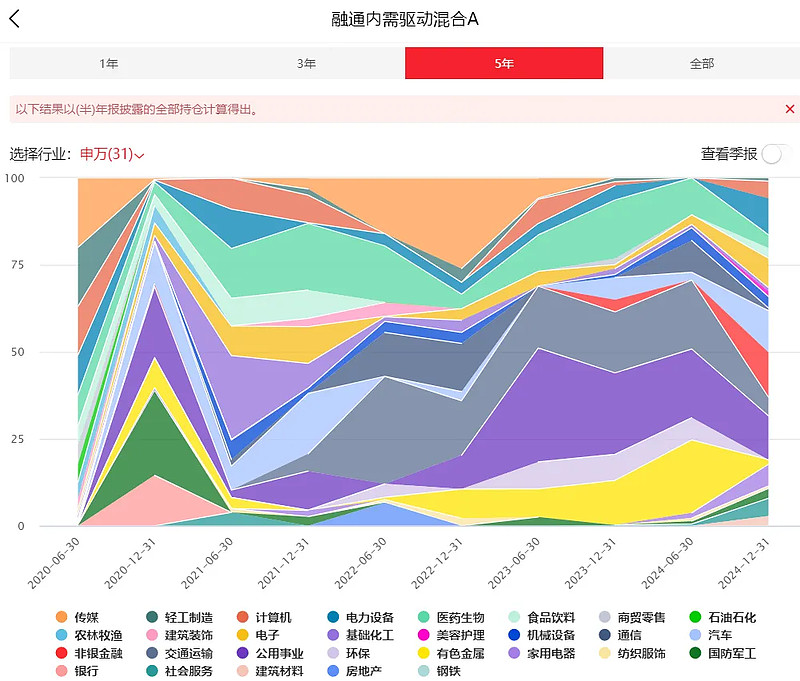The height and width of the screenshot is (681, 800).
Task: Toggle the 食品饮料 legend entry
Action: pos(541,617)
